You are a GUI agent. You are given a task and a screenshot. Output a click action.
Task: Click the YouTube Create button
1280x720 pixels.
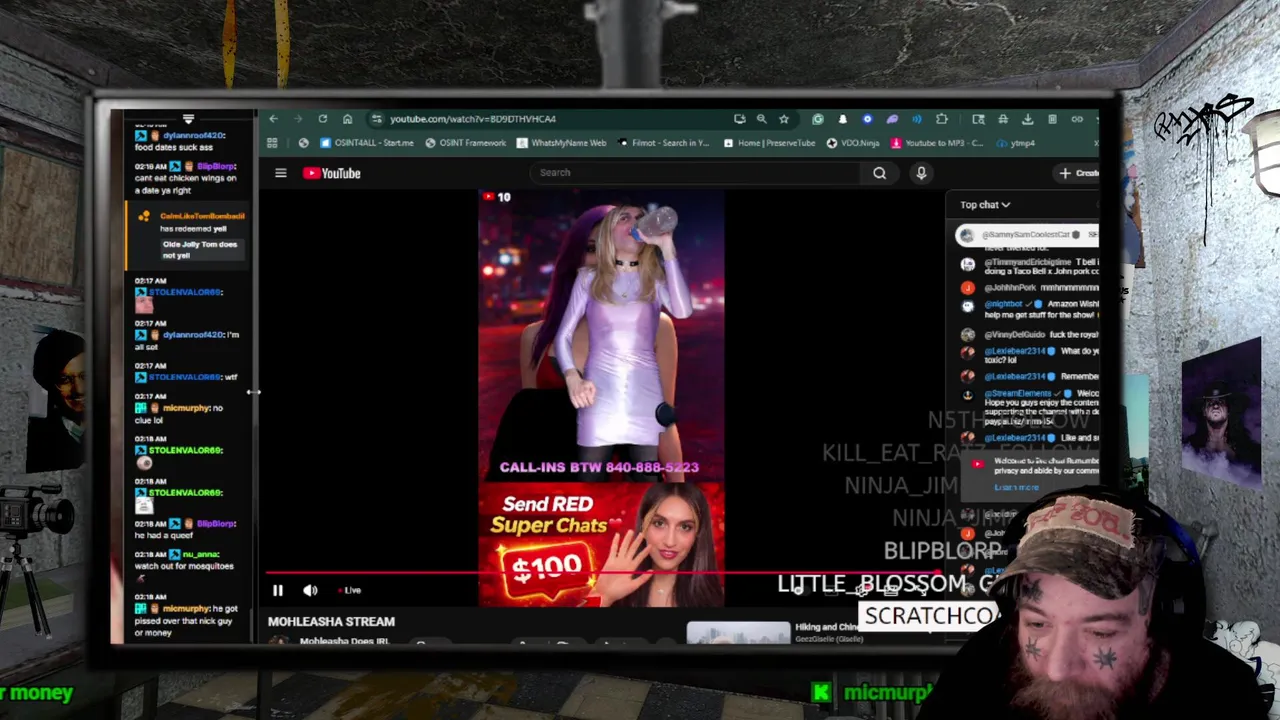click(x=1078, y=173)
